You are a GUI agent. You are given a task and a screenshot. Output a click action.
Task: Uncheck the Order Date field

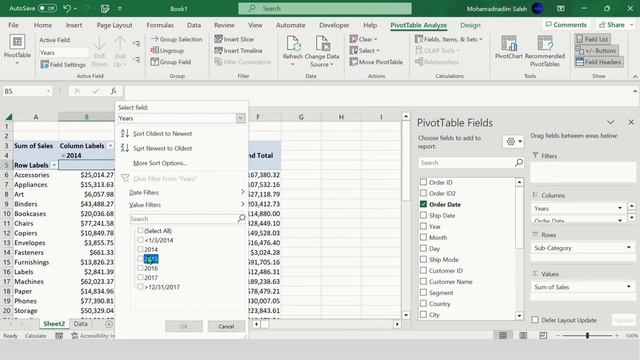pyautogui.click(x=423, y=204)
